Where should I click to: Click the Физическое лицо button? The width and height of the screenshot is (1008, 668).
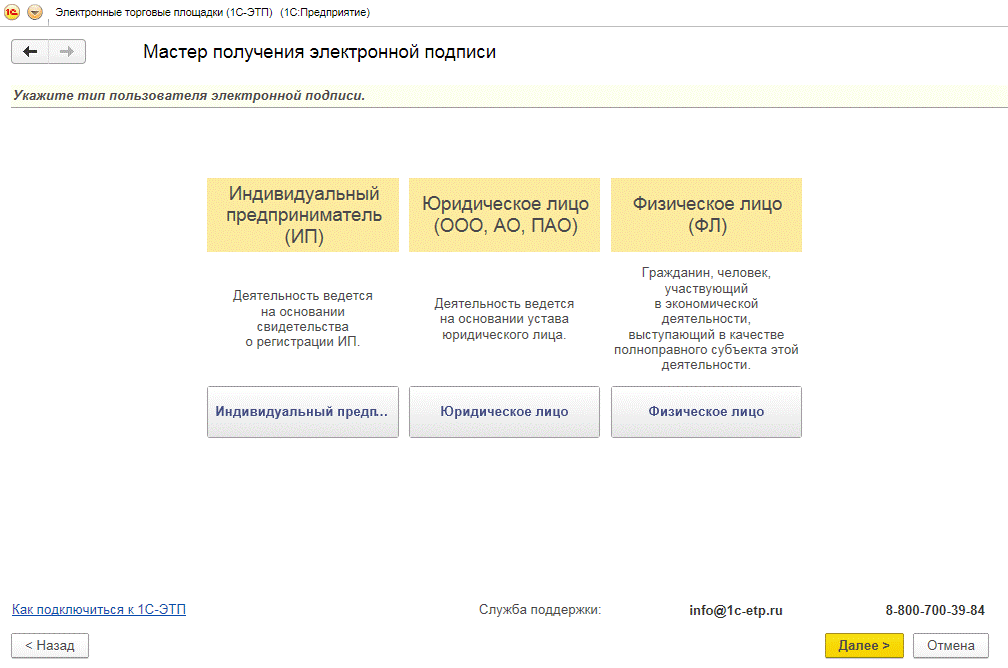click(x=706, y=411)
